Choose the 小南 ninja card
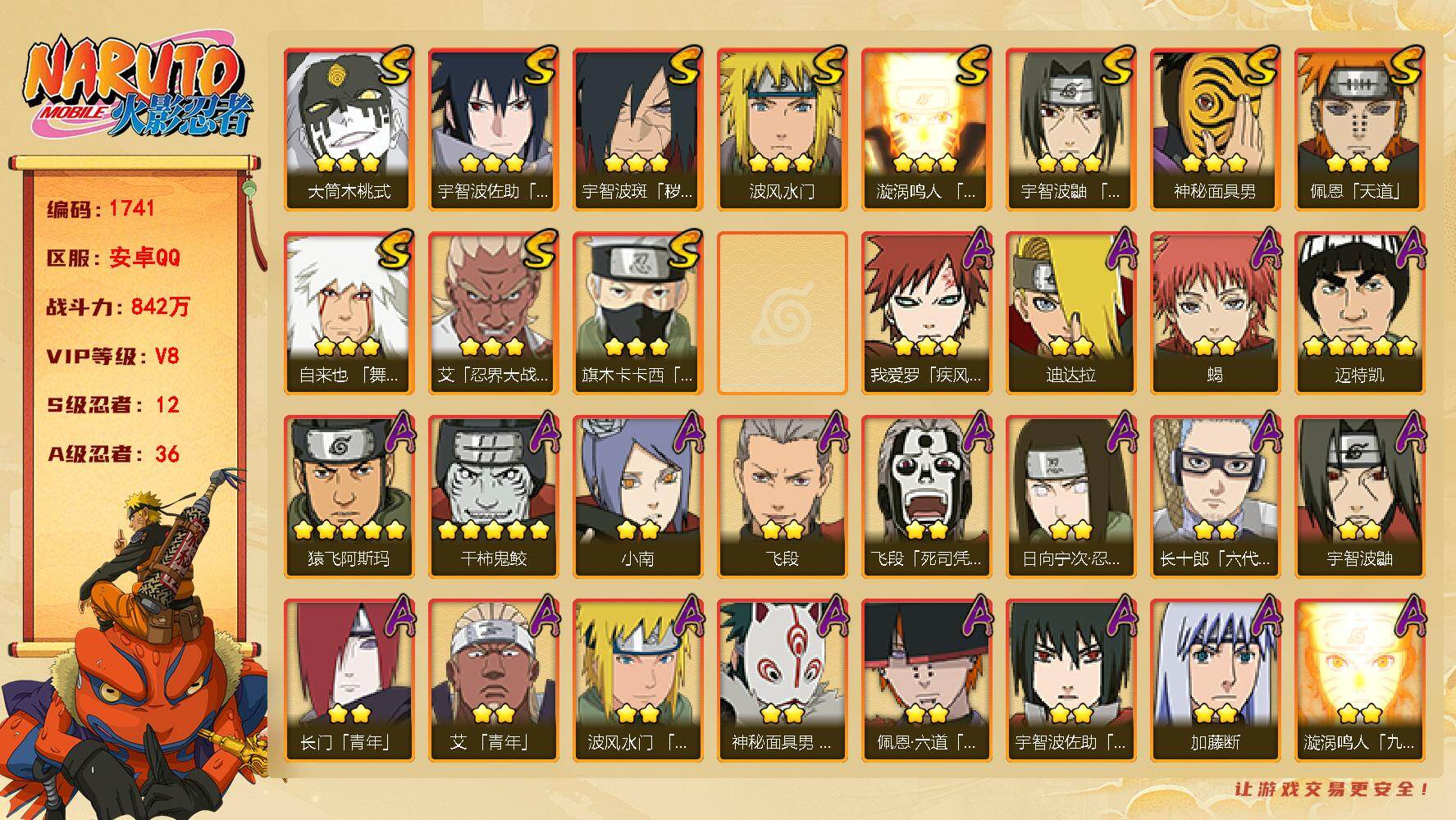This screenshot has height=820, width=1456. (638, 497)
